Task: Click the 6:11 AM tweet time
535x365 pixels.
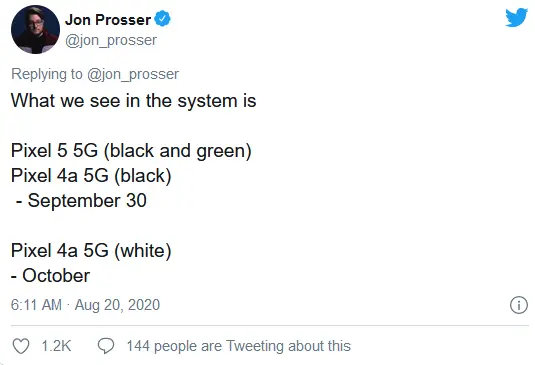Action: (36, 305)
